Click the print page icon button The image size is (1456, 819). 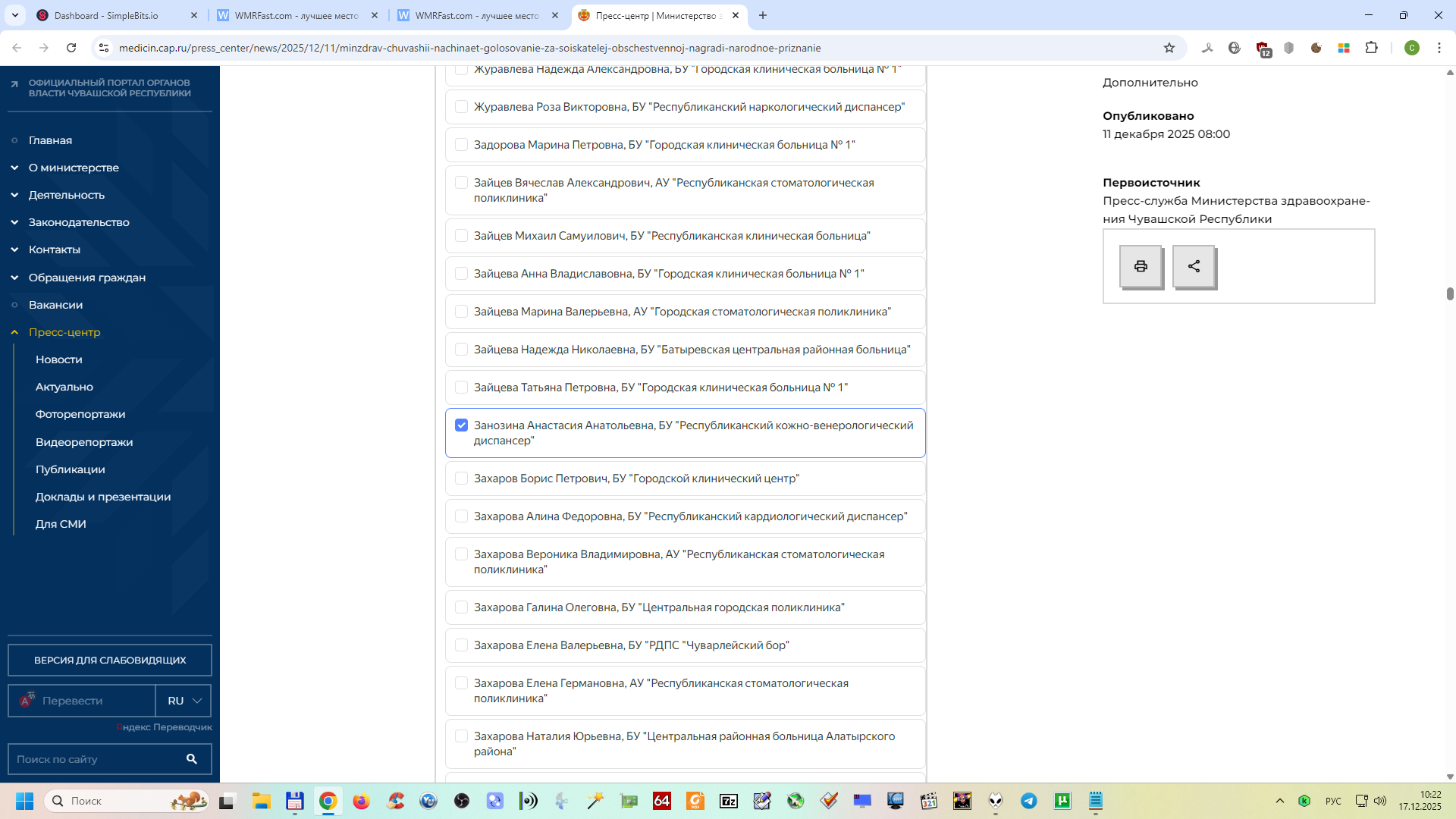(x=1141, y=266)
